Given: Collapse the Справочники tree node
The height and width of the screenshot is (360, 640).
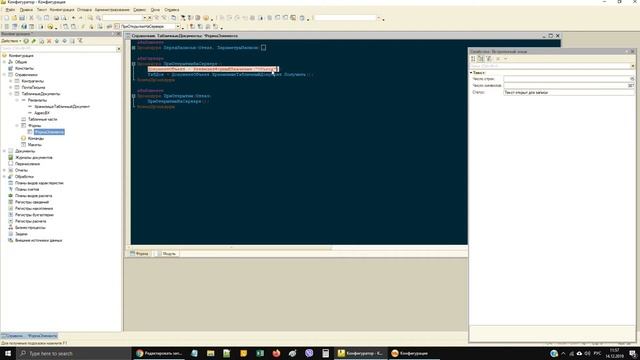Looking at the screenshot, I should pyautogui.click(x=4, y=75).
